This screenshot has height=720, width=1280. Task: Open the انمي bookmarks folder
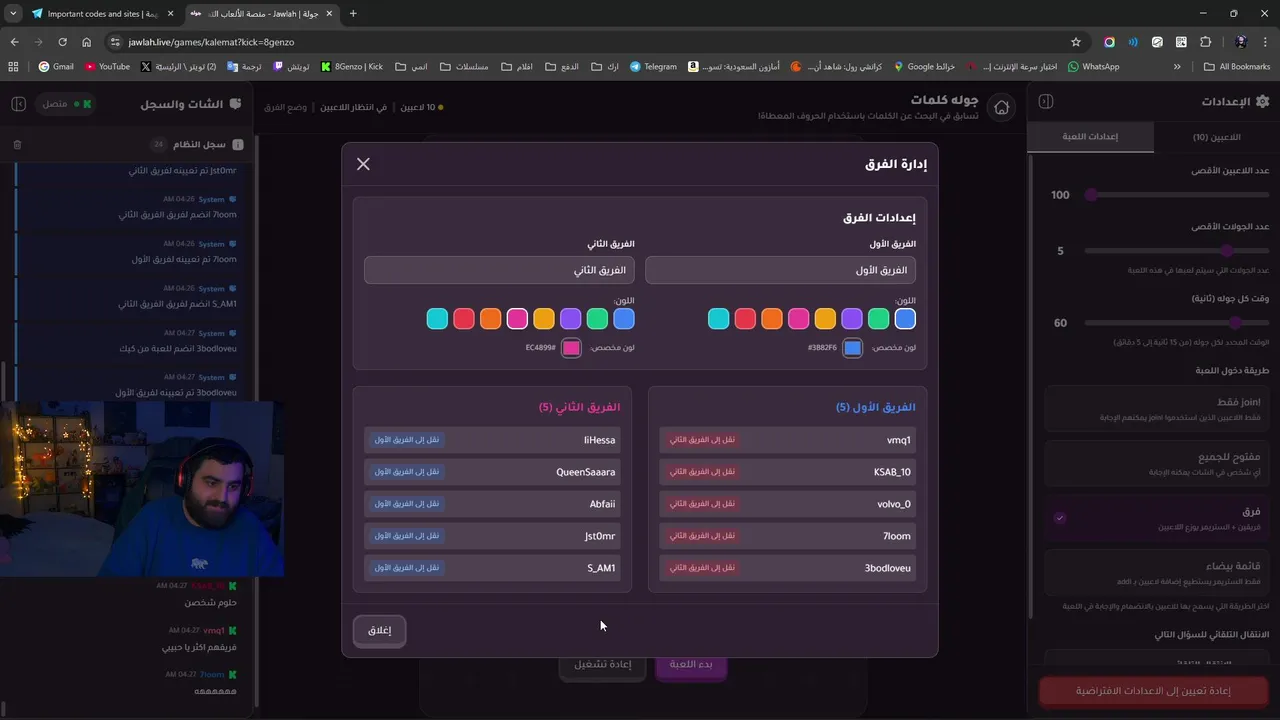point(411,67)
